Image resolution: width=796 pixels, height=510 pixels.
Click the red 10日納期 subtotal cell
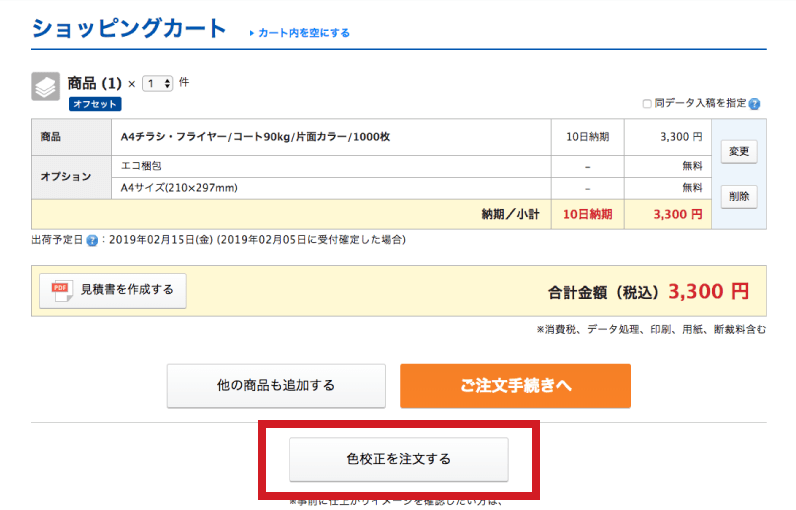pyautogui.click(x=587, y=214)
